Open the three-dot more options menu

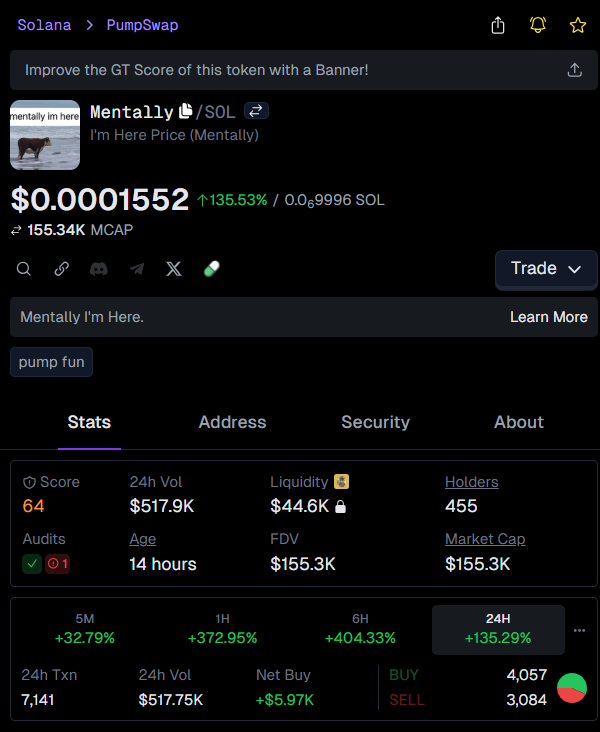pos(579,630)
